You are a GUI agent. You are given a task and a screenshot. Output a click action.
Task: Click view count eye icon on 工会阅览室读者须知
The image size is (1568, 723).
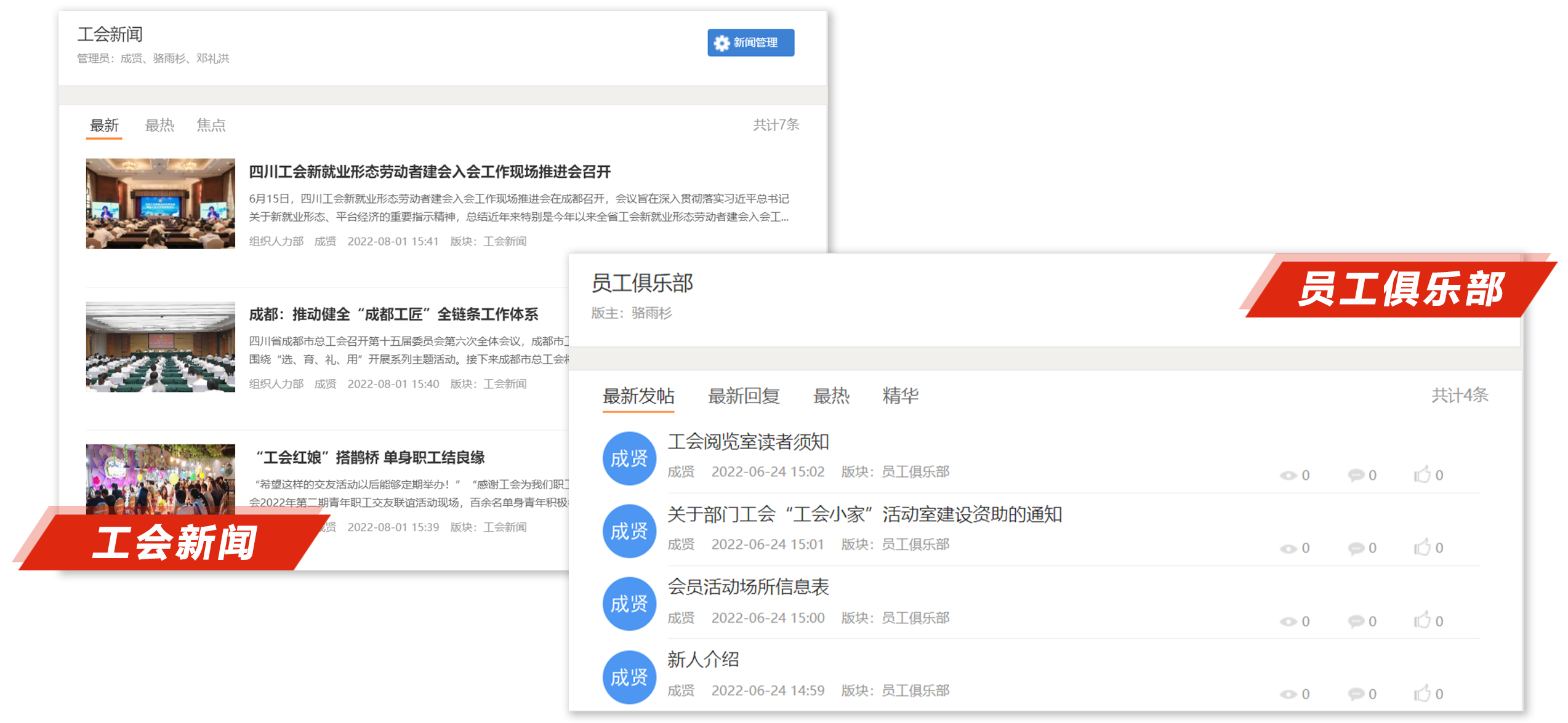click(1288, 476)
